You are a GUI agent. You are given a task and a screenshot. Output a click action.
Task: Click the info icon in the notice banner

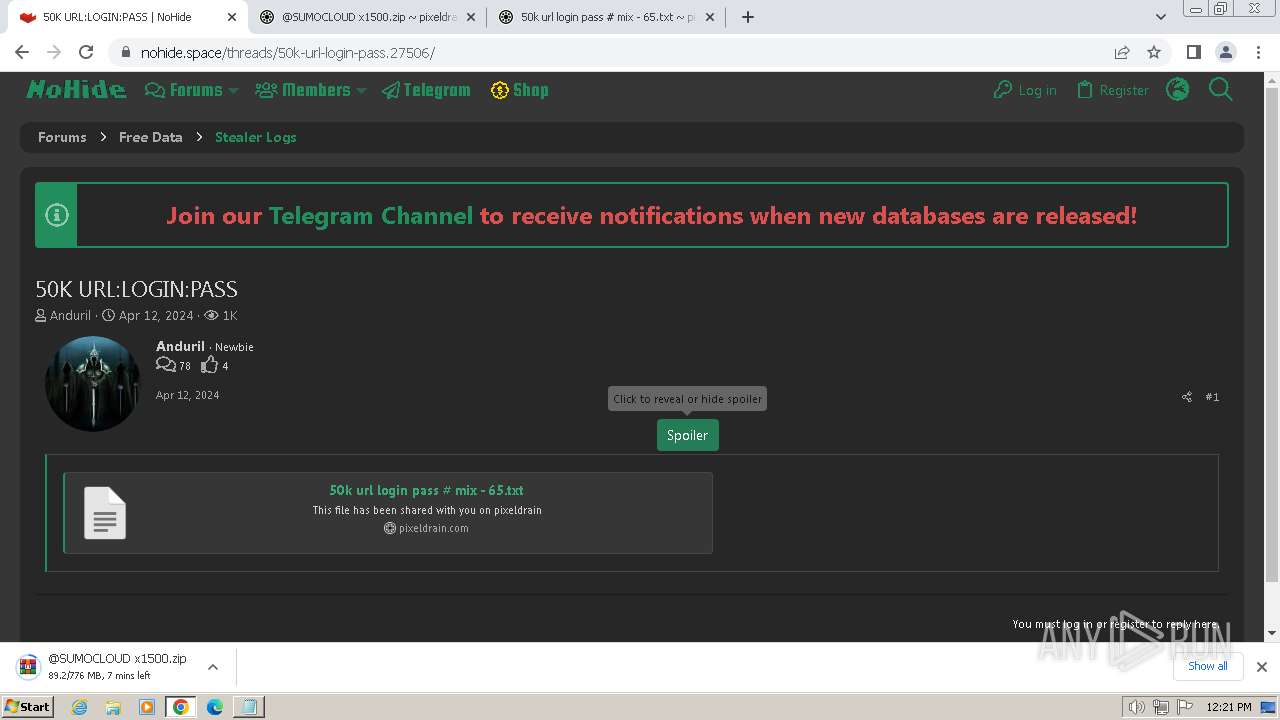[x=57, y=215]
